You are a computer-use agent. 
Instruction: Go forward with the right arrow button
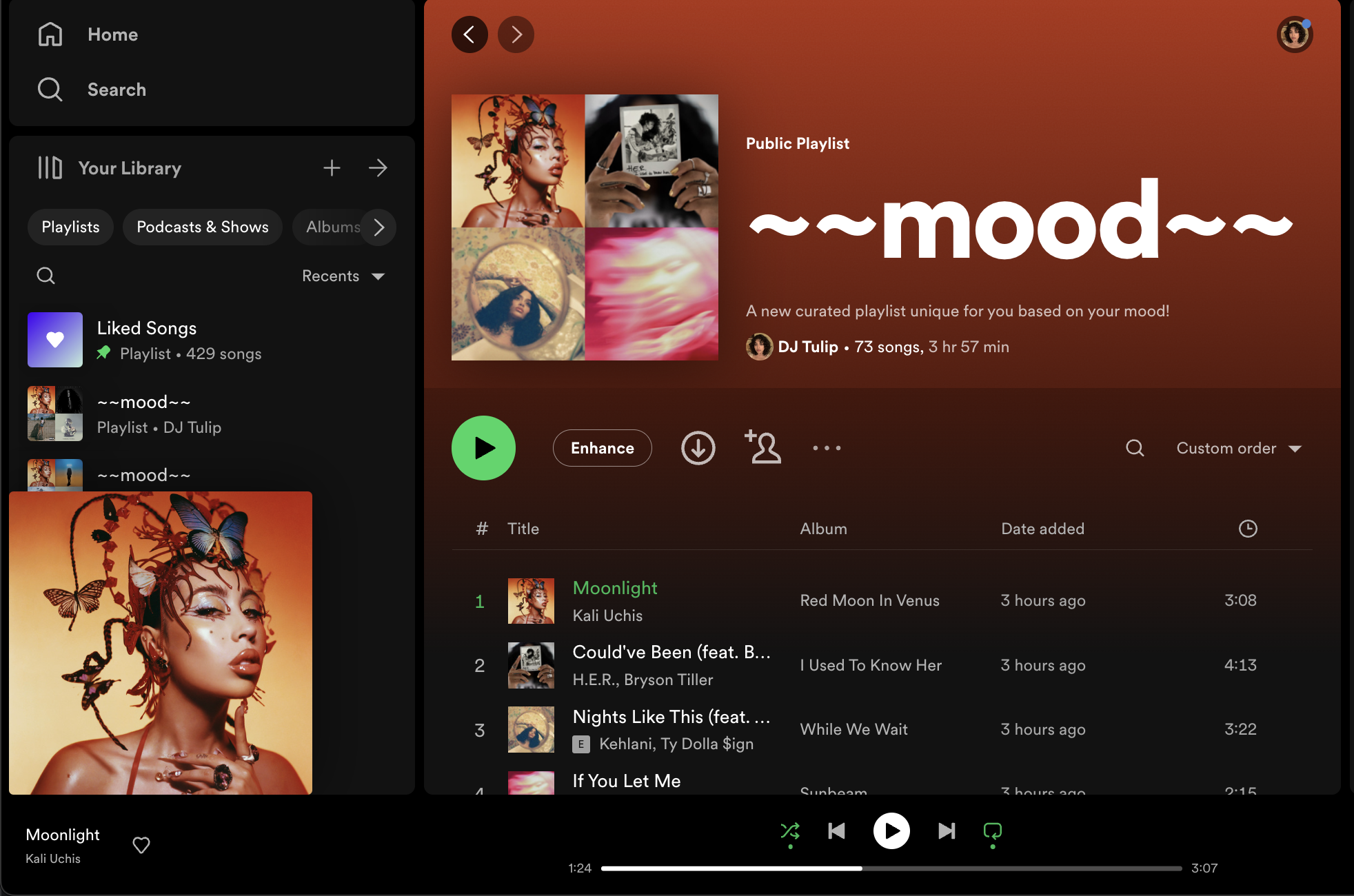[516, 34]
